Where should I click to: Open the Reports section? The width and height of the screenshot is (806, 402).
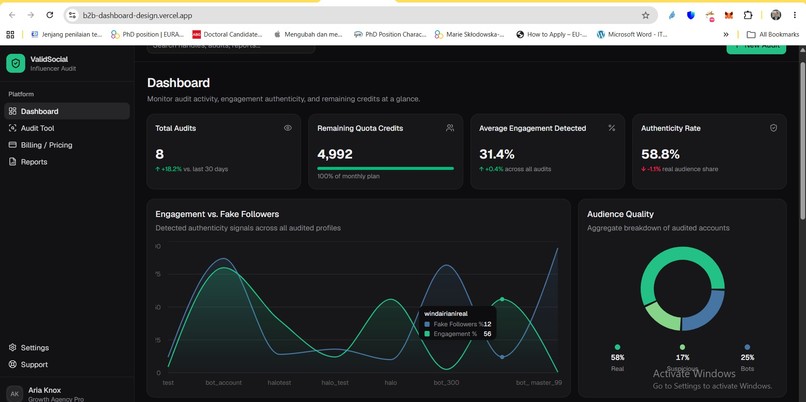point(67,162)
